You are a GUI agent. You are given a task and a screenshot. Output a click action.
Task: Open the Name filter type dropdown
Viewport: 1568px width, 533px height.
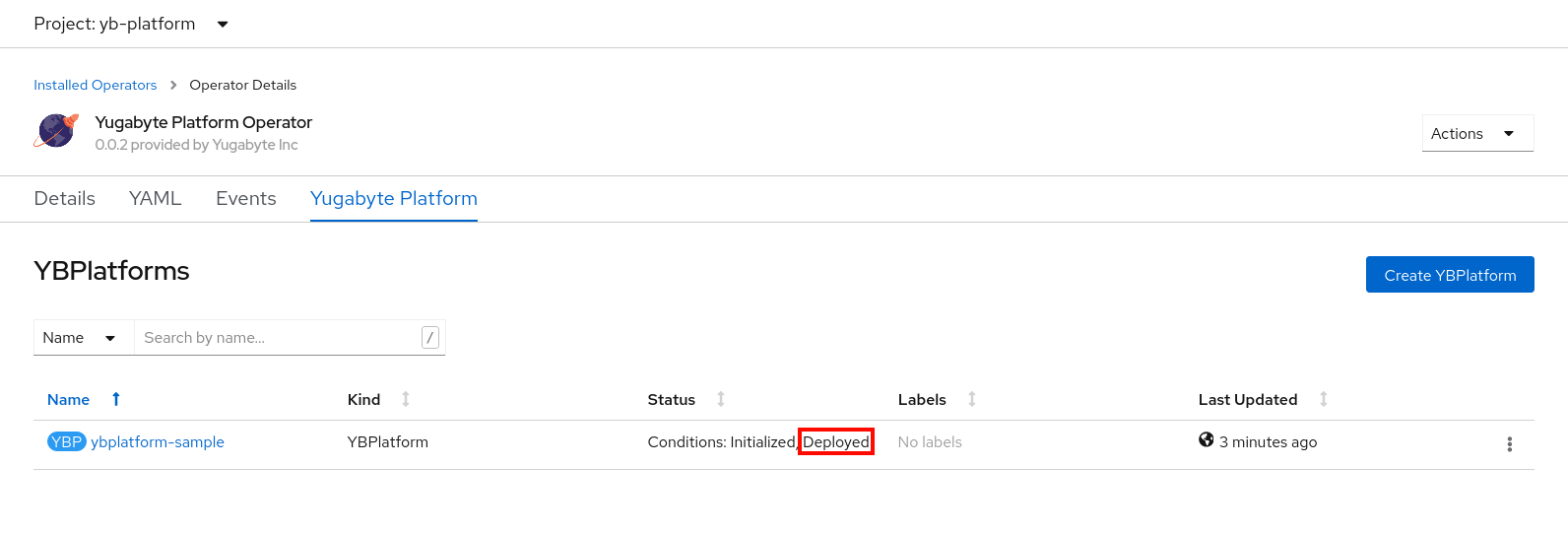click(81, 338)
